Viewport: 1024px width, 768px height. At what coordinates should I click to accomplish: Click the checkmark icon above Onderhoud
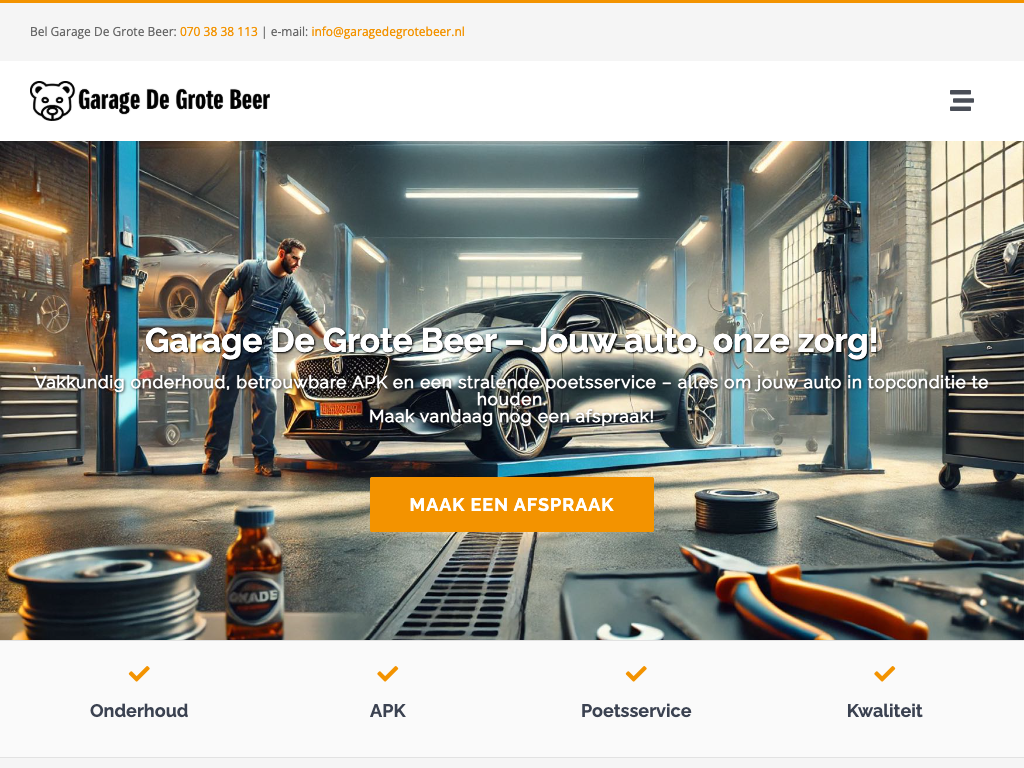139,674
